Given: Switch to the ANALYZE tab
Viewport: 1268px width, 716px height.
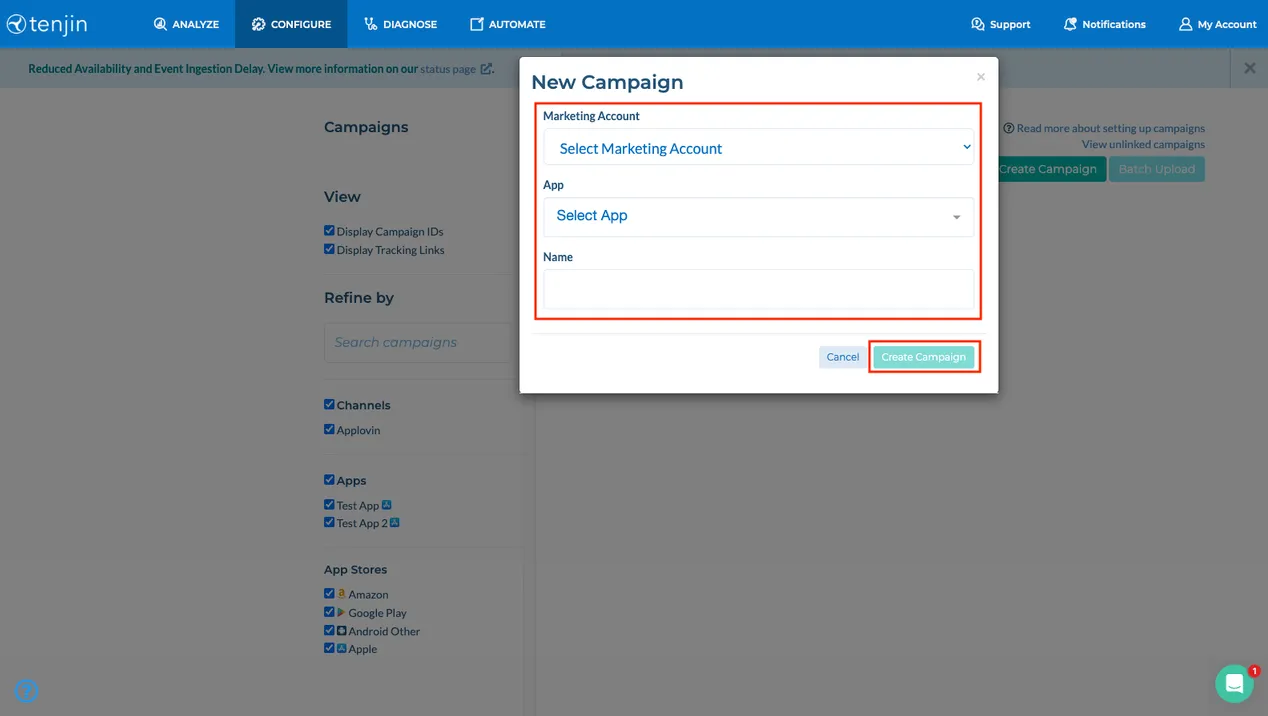Looking at the screenshot, I should 186,23.
